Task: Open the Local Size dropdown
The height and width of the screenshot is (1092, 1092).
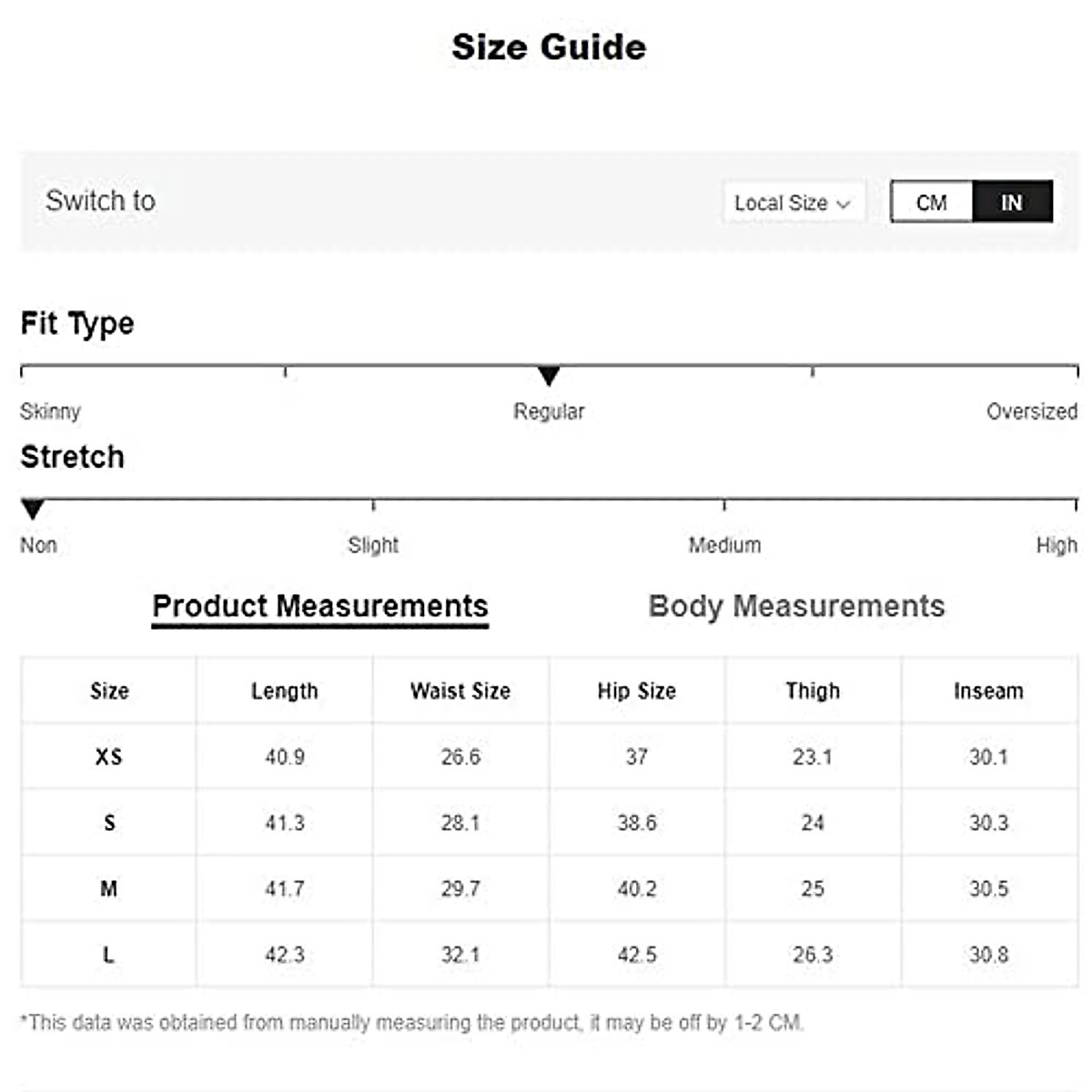Action: point(792,203)
